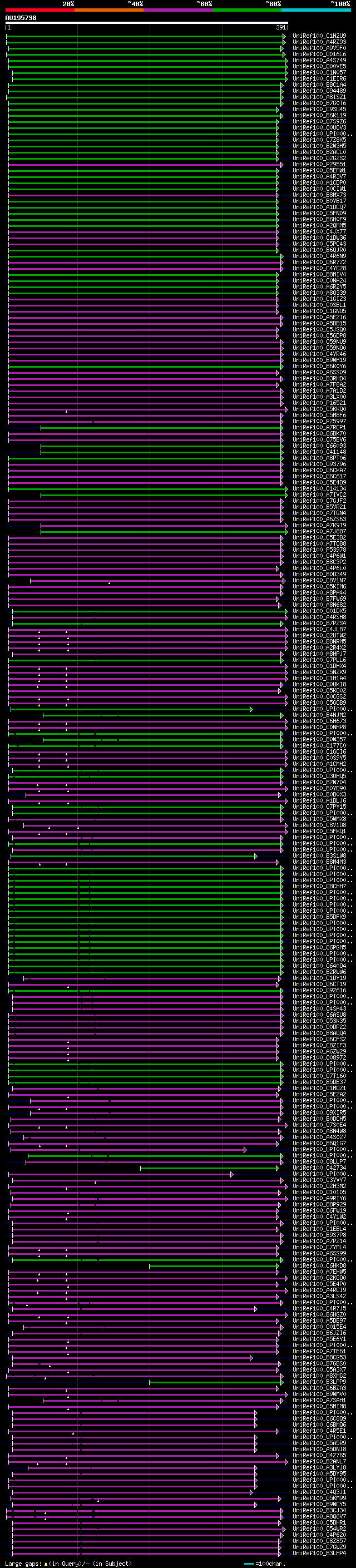This screenshot has height=1568, width=356.
Task: Select the UniRef100_Q6CKA7 label
Action: [x=319, y=470]
